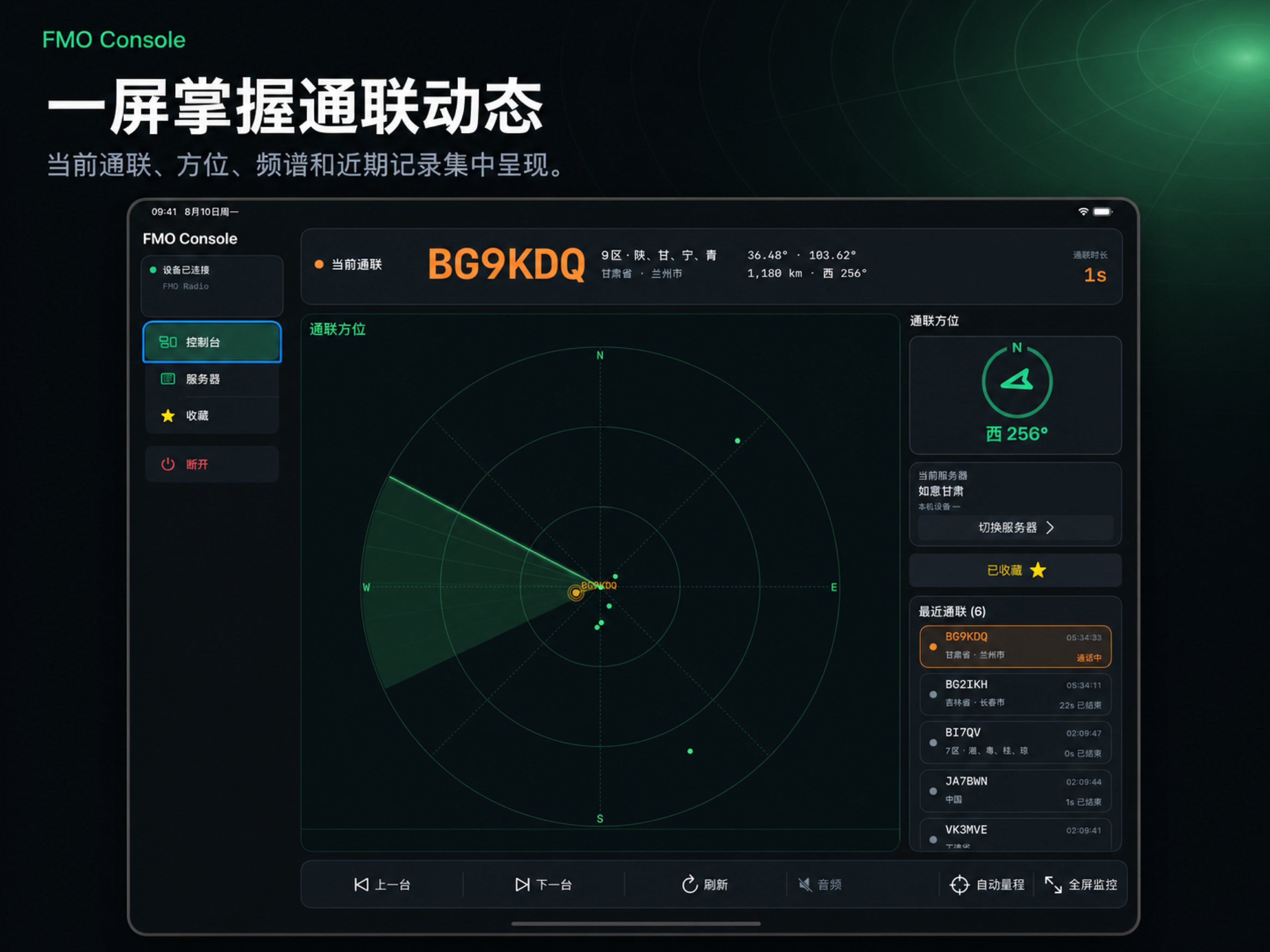Open the 控制台 console sidebar item
Screen dimensions: 1270x952
(x=212, y=342)
